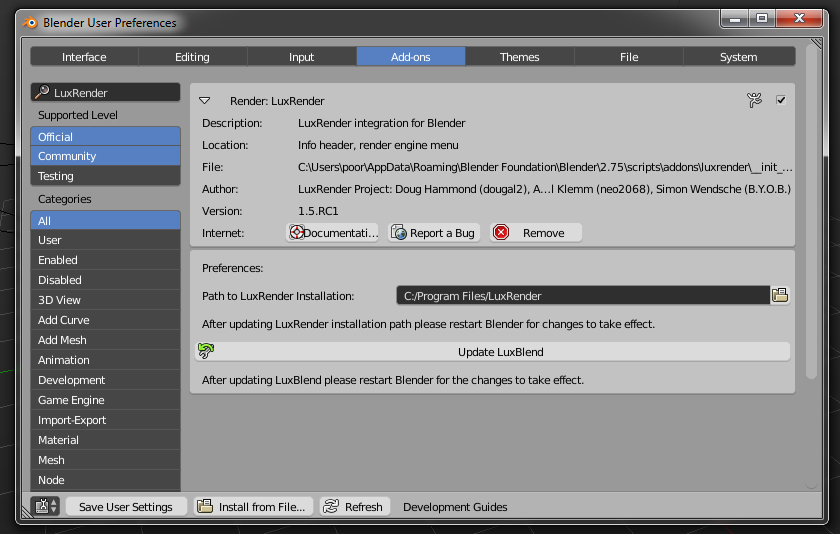Click the community support figure icon

(754, 100)
